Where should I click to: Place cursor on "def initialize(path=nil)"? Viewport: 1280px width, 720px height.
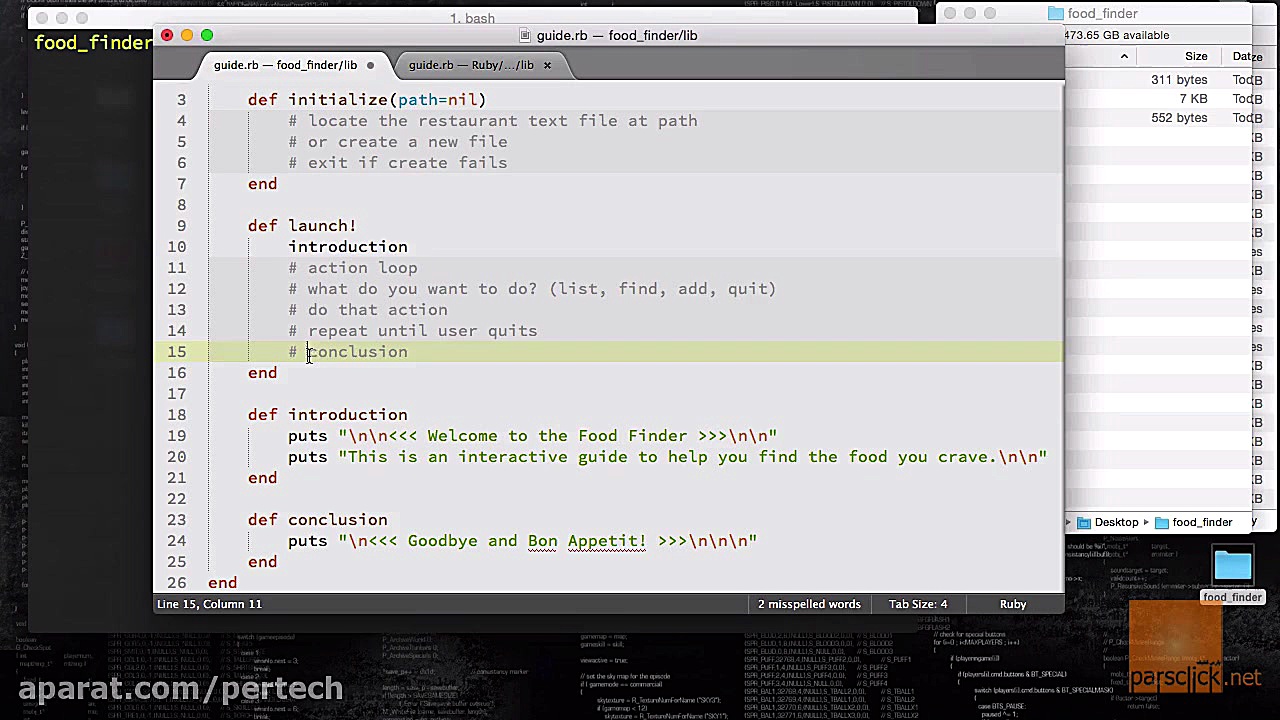[367, 100]
